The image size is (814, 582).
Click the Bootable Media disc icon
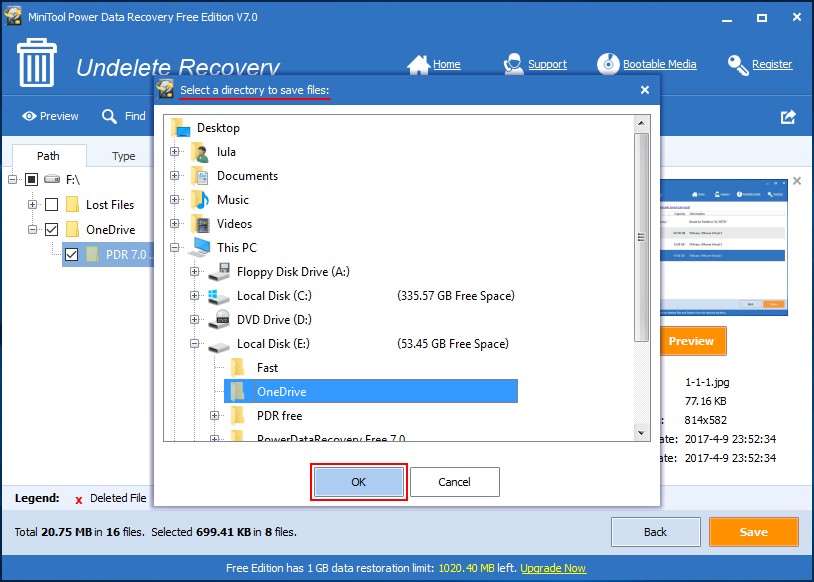[x=608, y=64]
